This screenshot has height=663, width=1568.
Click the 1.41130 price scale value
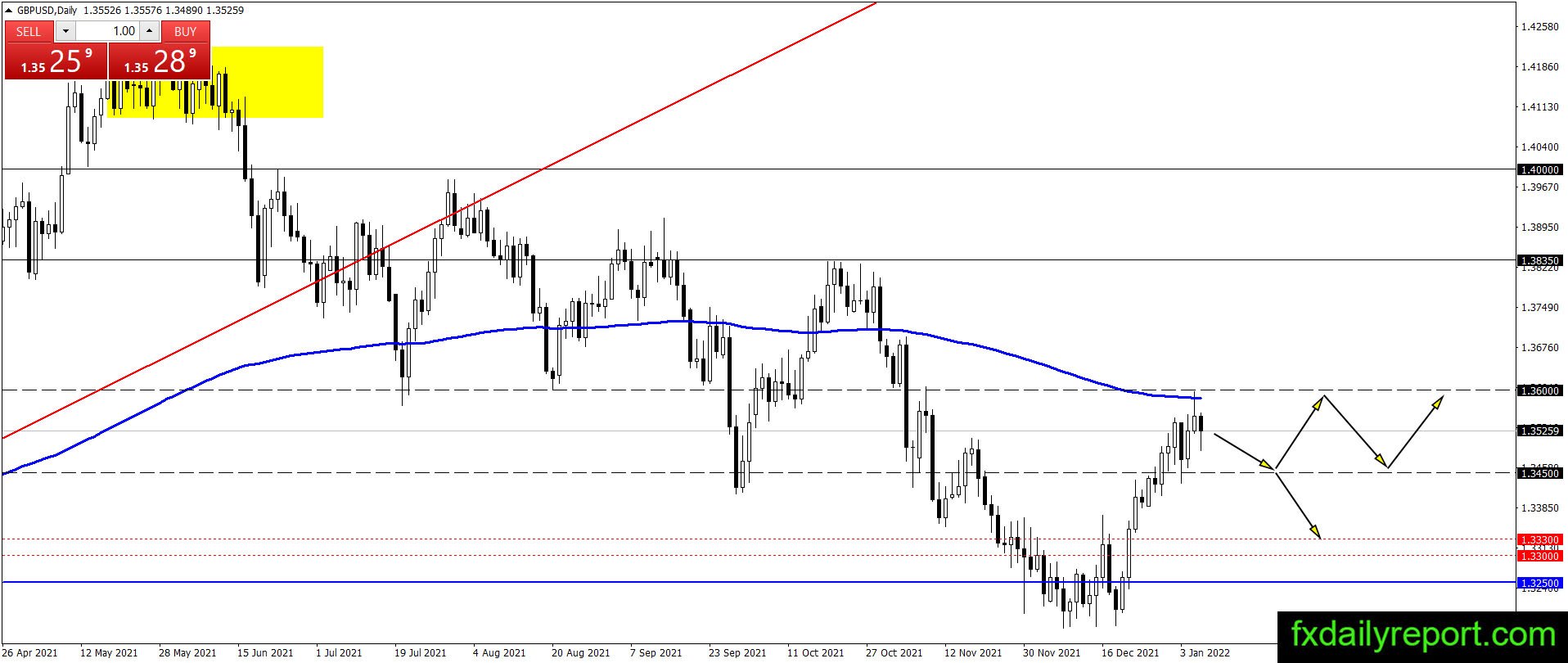pyautogui.click(x=1539, y=107)
